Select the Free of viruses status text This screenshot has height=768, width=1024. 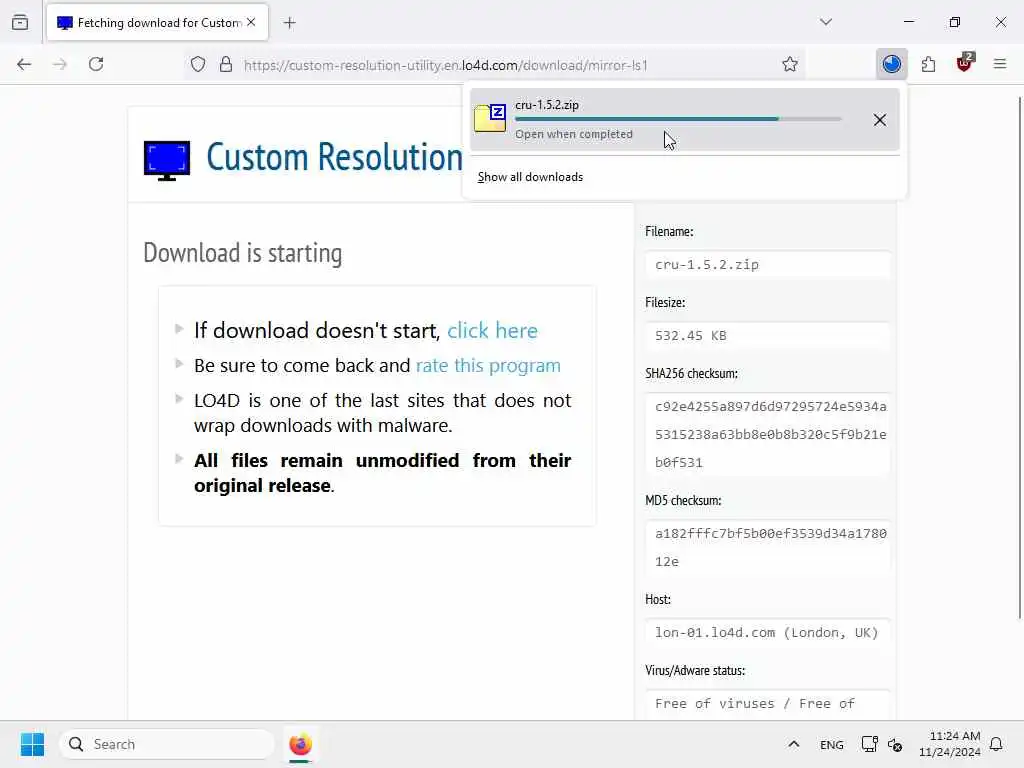pyautogui.click(x=755, y=703)
